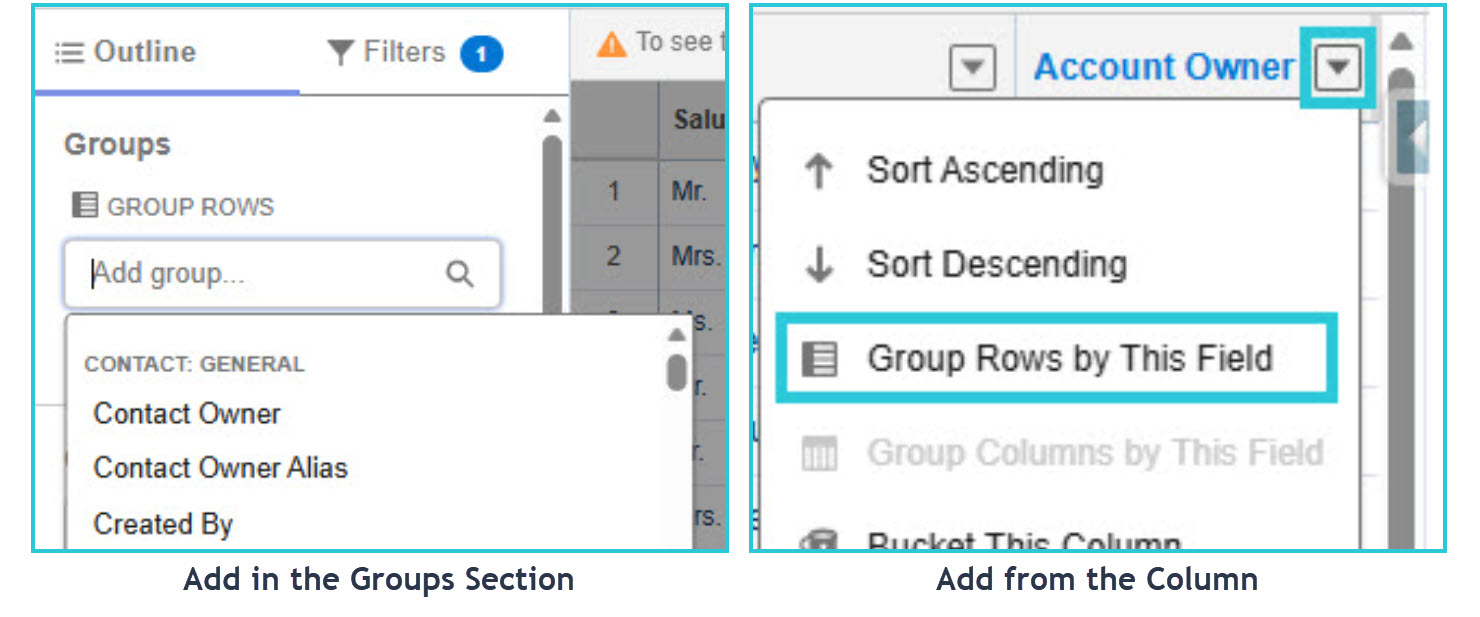1480x617 pixels.
Task: Pick Contact Owner Alias in the dropdown list
Action: 220,468
